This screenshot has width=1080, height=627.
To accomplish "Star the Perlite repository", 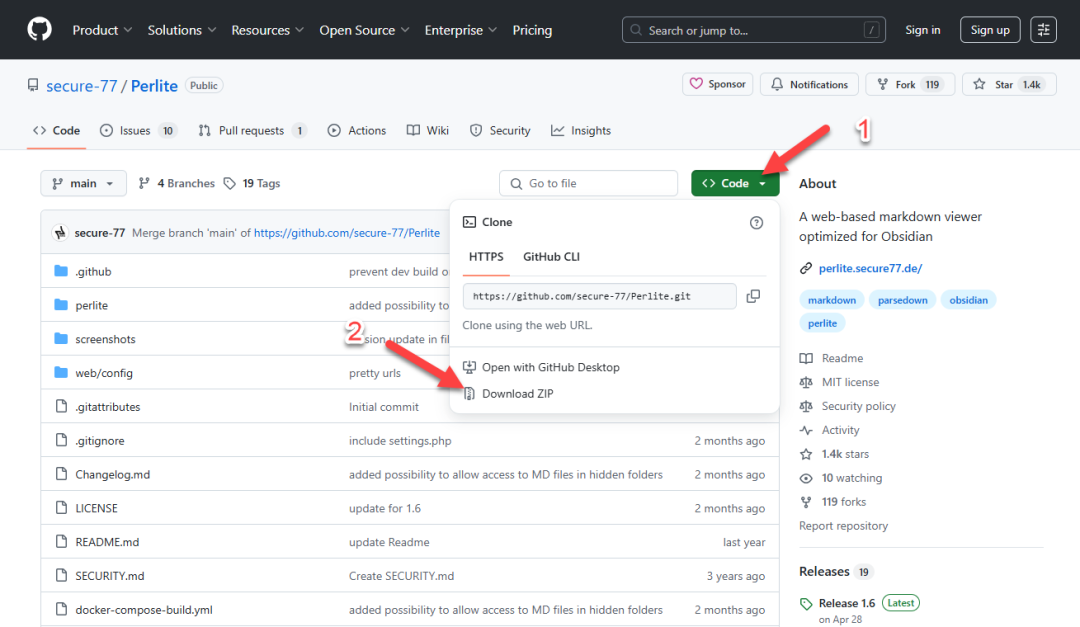I will coord(1007,85).
